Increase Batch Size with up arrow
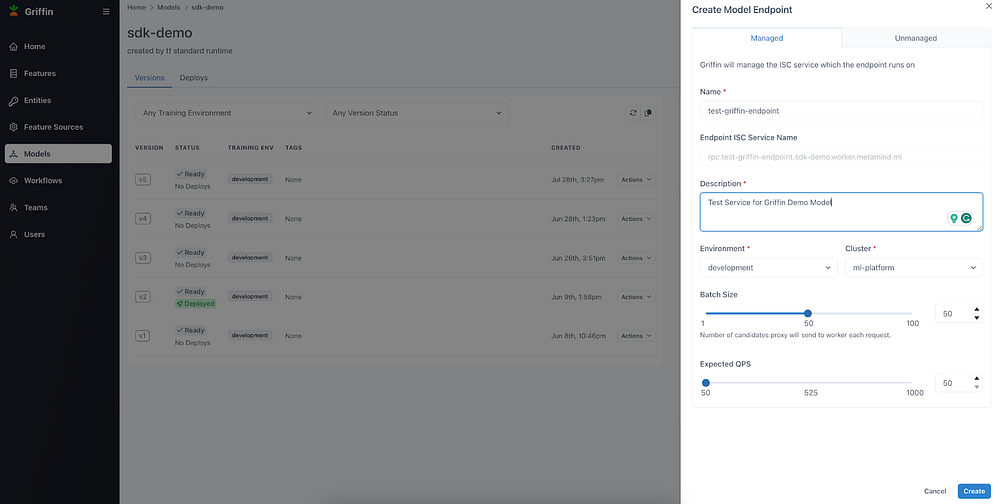 pos(976,309)
